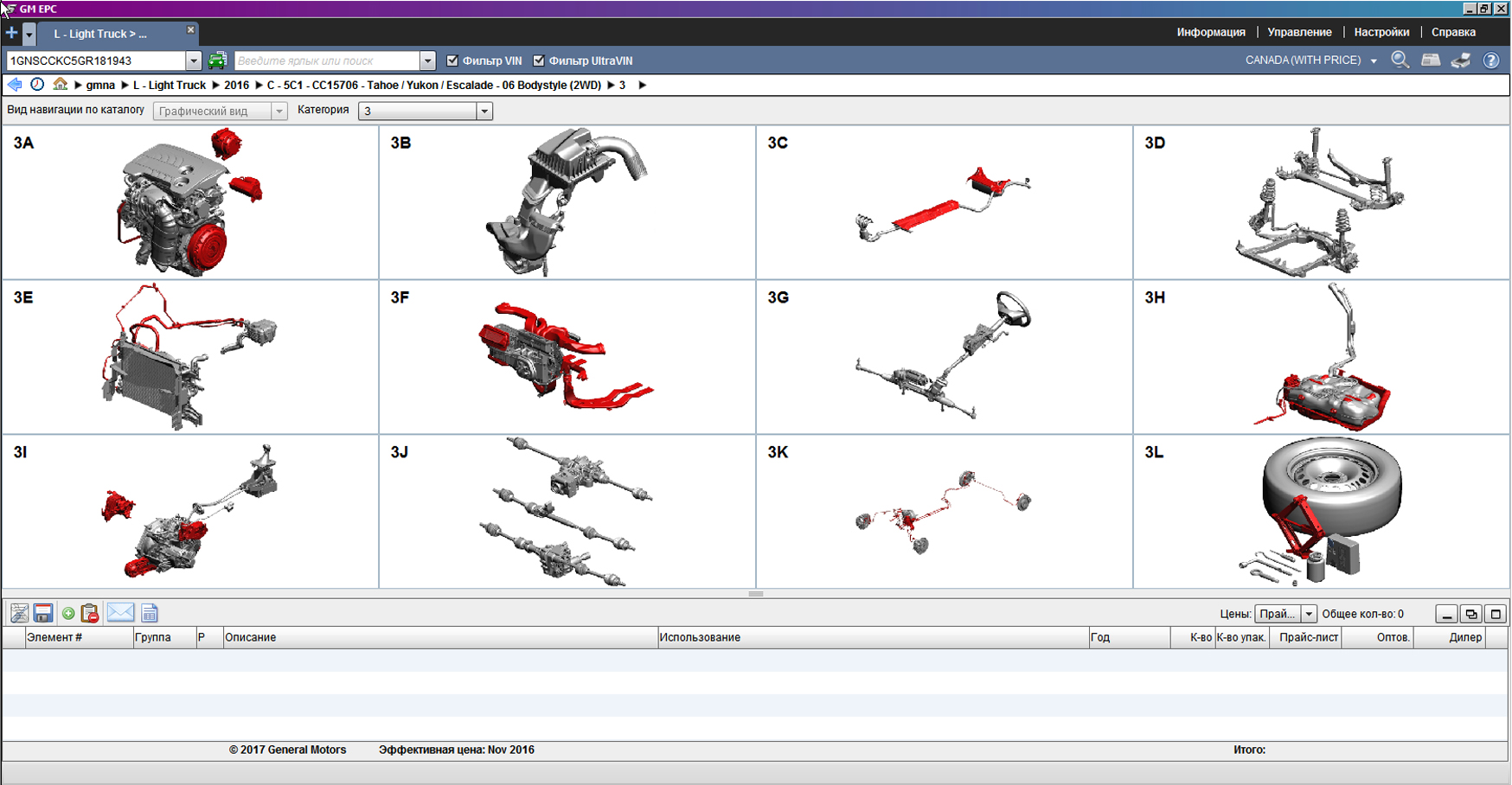Save the parts list with floppy icon
The image size is (1512, 785).
[43, 614]
